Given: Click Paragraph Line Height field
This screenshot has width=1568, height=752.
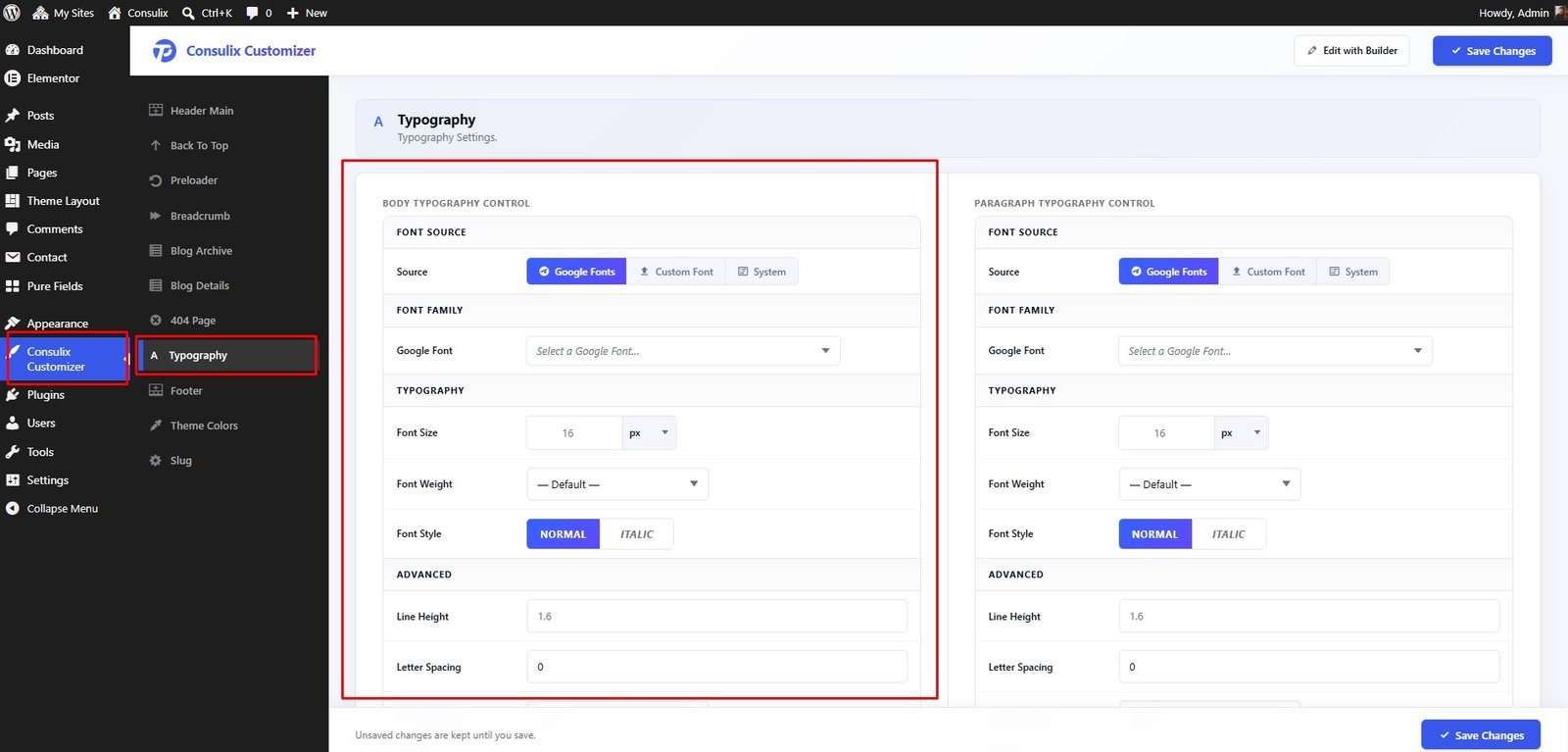Looking at the screenshot, I should [x=1308, y=616].
